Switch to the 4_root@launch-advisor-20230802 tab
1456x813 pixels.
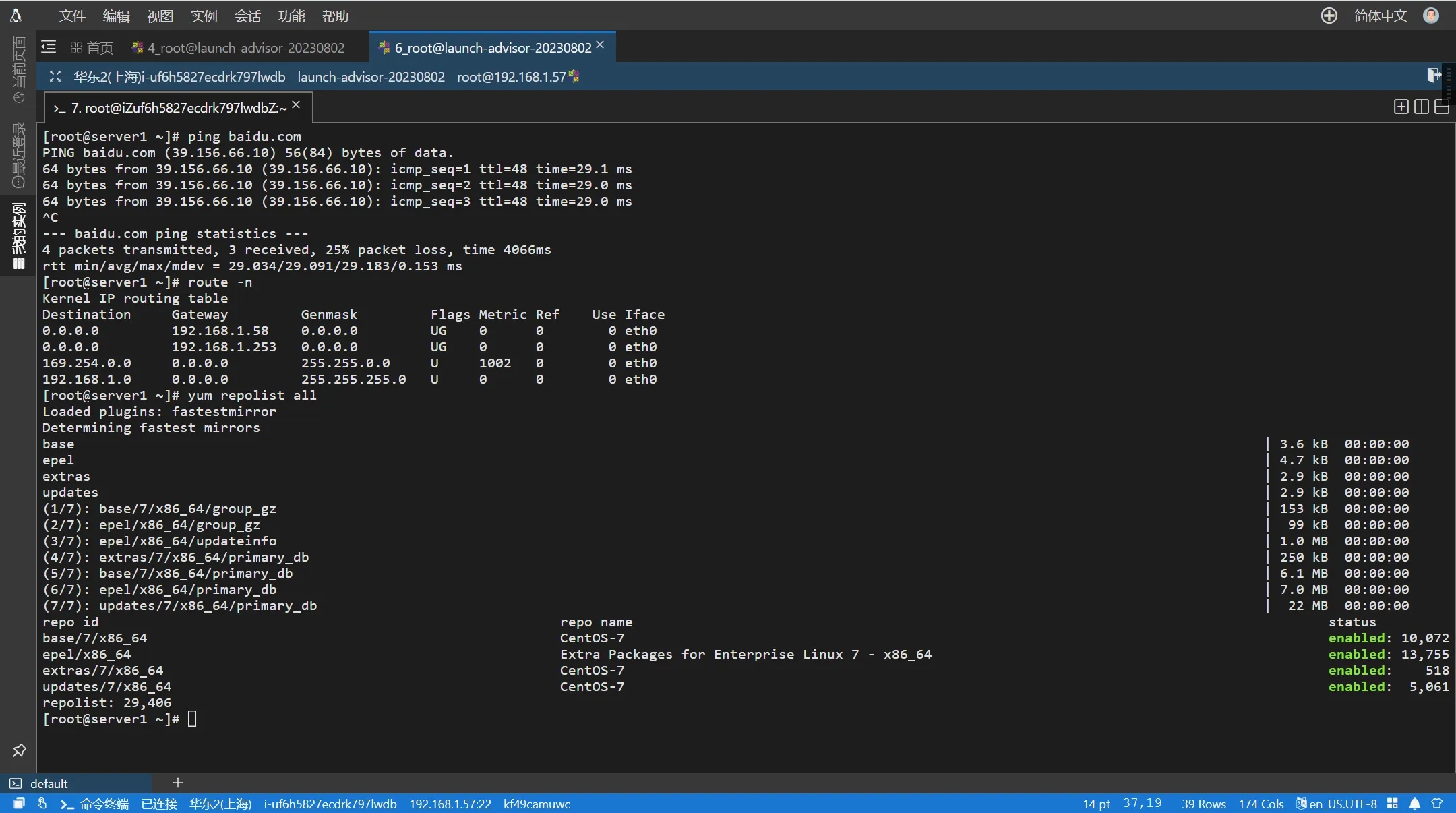(245, 47)
